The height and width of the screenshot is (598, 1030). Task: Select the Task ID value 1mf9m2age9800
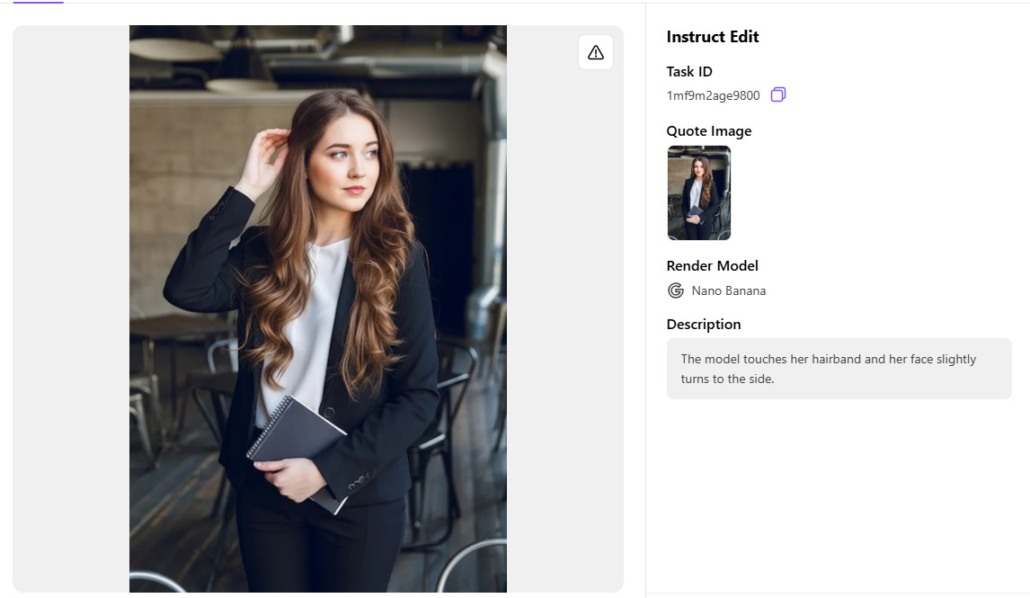(713, 96)
